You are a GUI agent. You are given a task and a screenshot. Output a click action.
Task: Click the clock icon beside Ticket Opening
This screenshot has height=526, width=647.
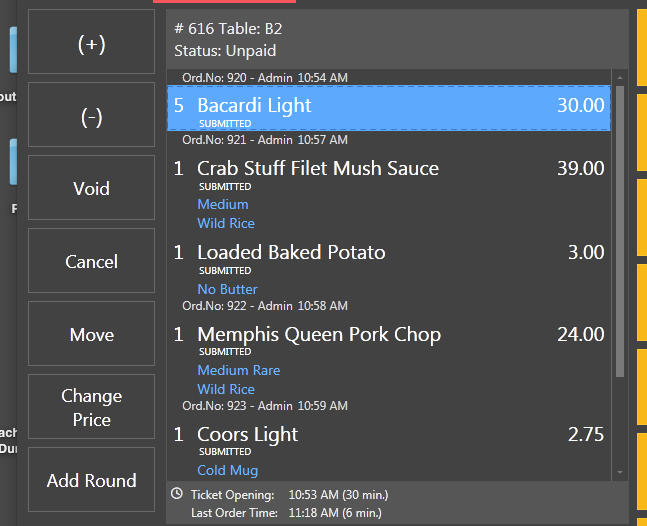point(177,493)
